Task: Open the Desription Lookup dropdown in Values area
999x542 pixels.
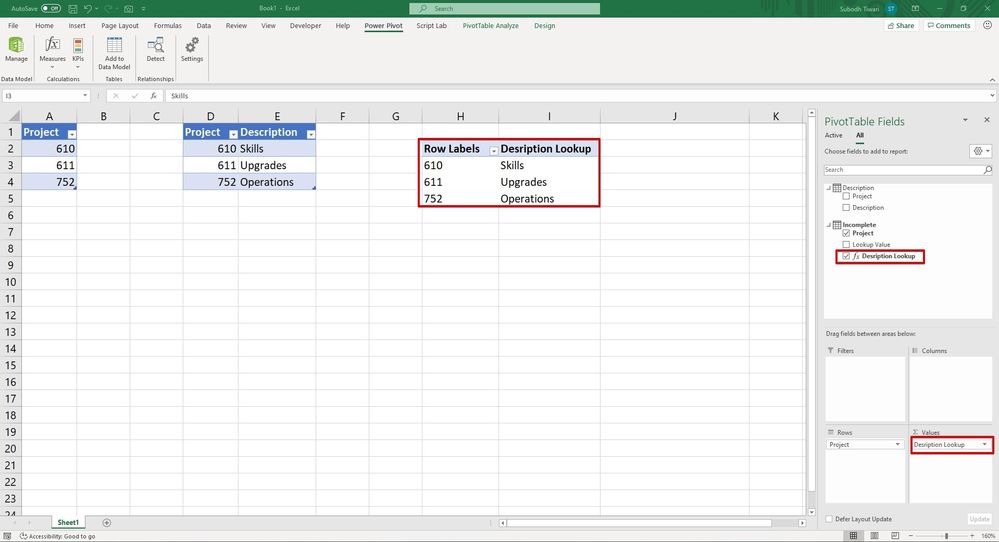Action: point(984,445)
